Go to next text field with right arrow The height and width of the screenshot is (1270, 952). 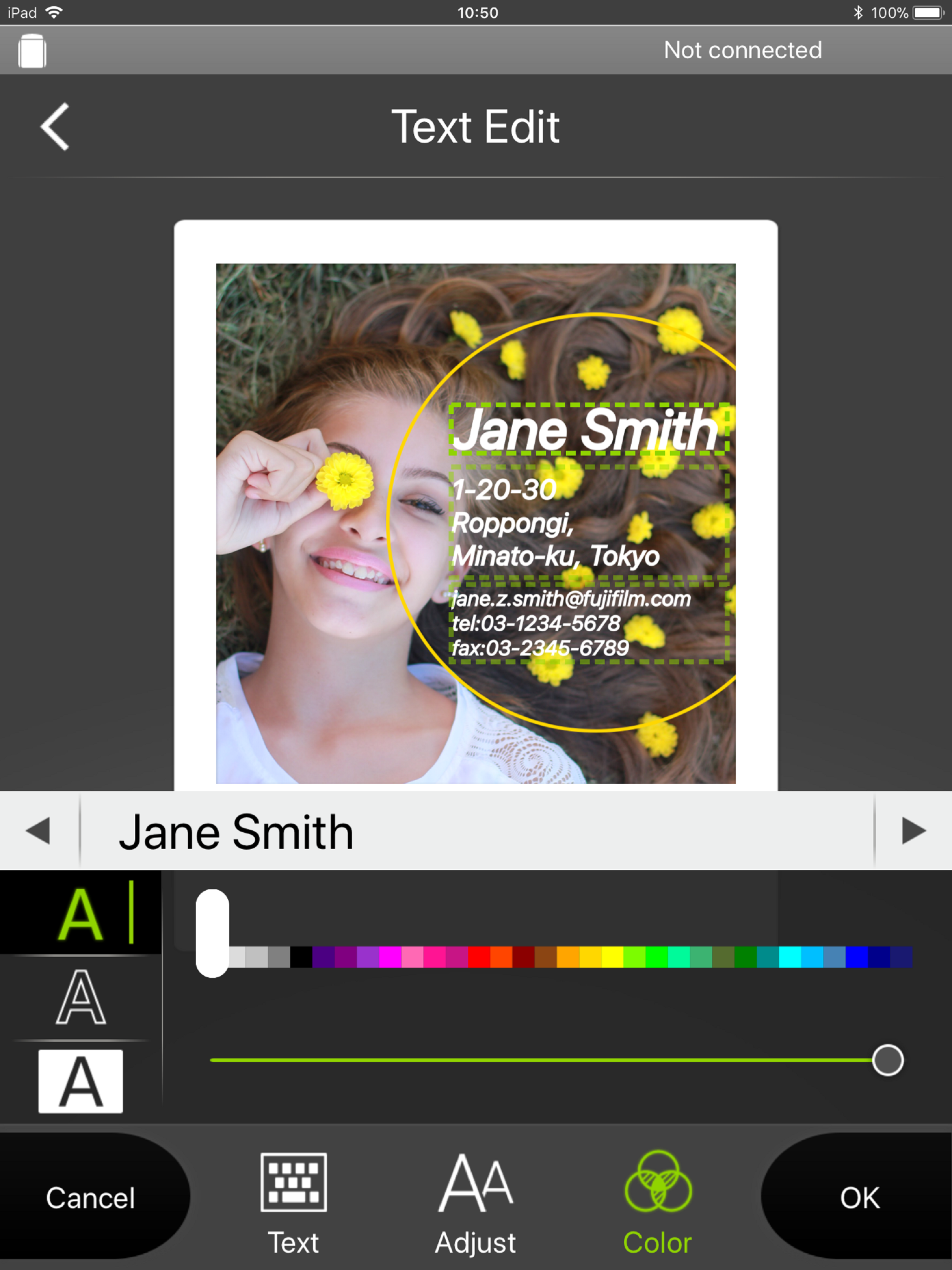(913, 831)
